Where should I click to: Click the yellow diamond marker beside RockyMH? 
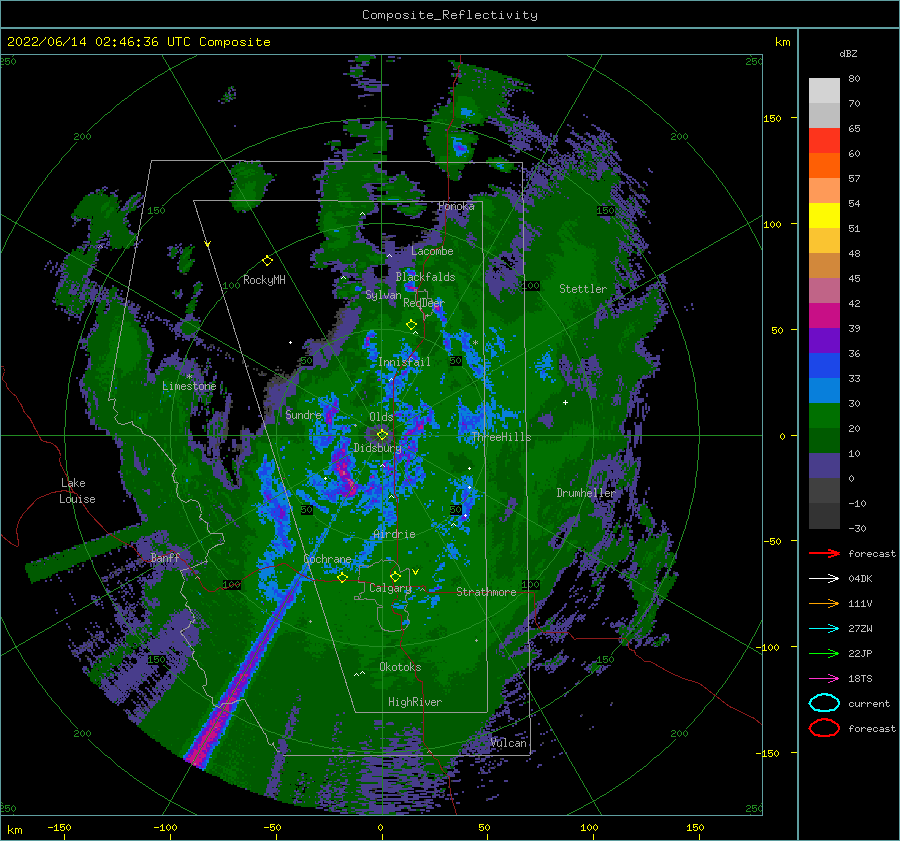267,261
